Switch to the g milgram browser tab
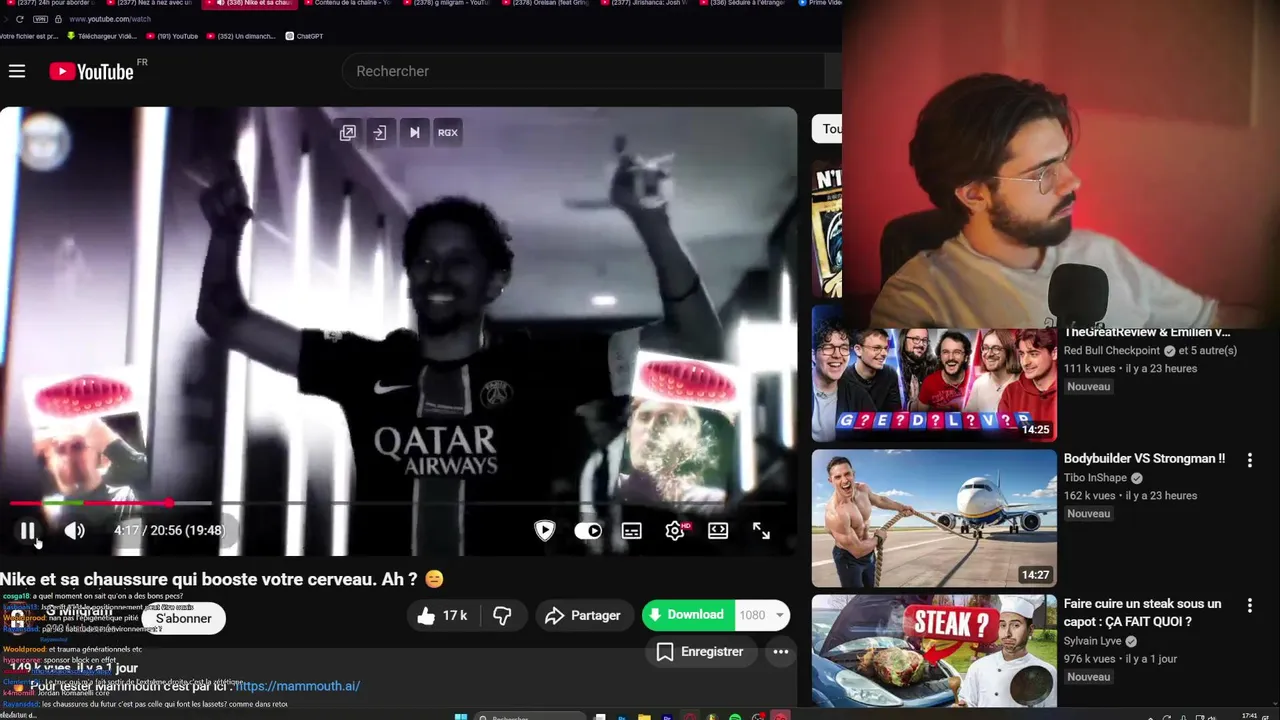The width and height of the screenshot is (1280, 720). [x=447, y=4]
